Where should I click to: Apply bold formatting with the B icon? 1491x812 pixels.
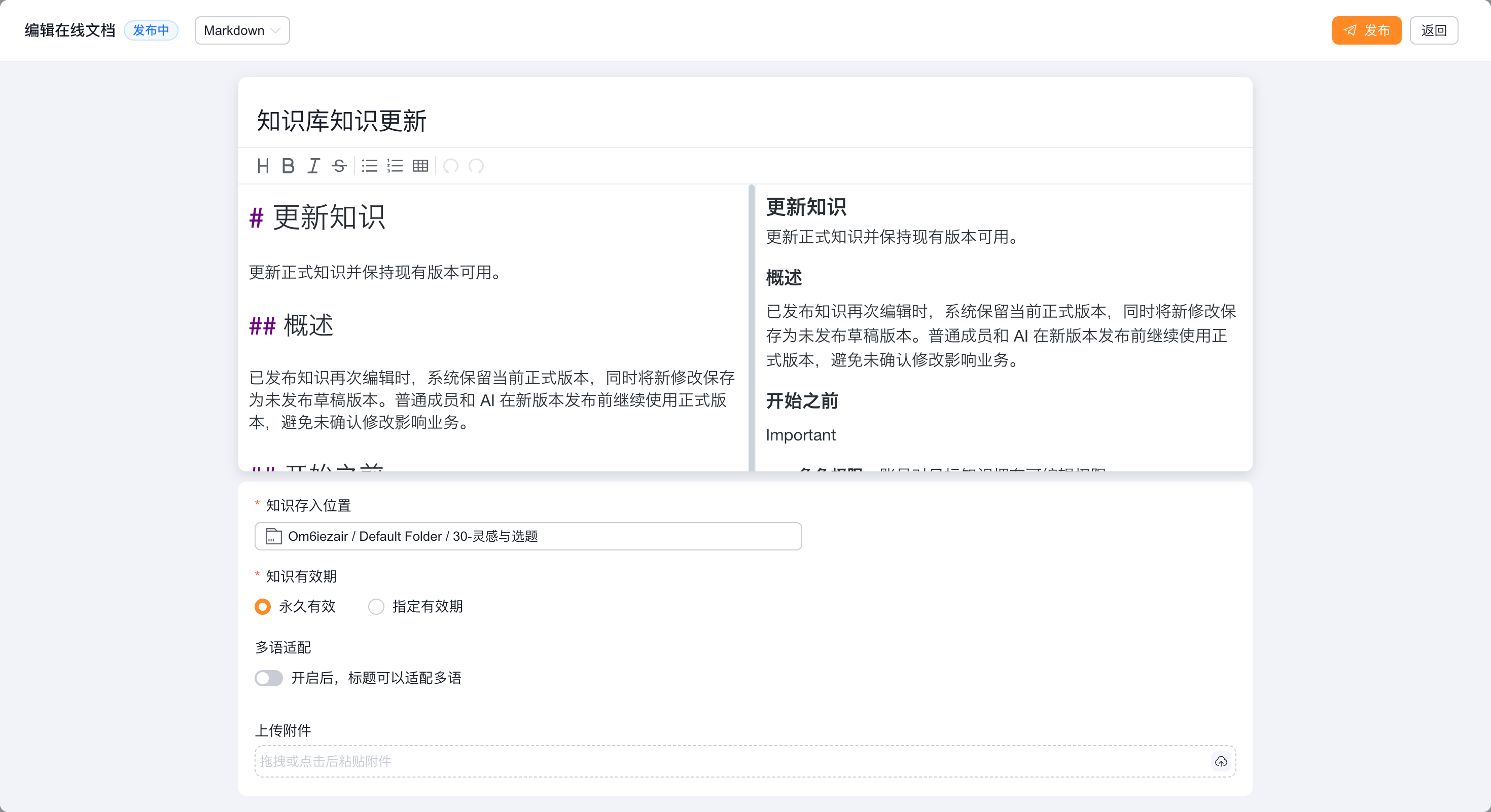point(288,166)
